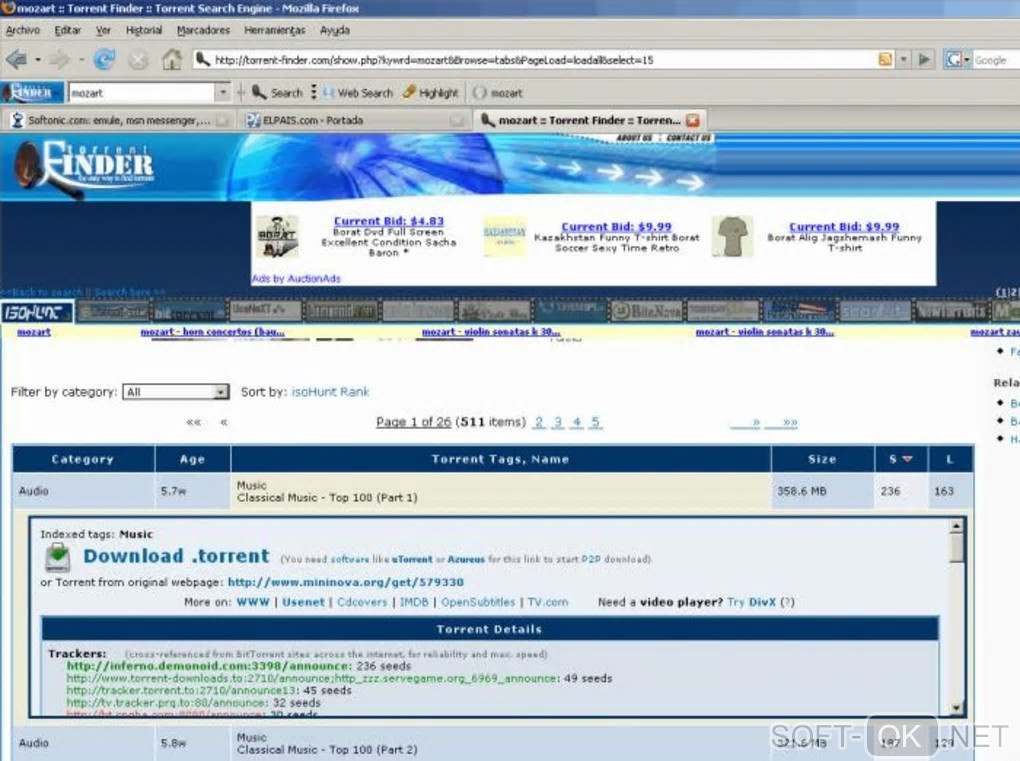Stop page loading with the stop icon

[138, 60]
